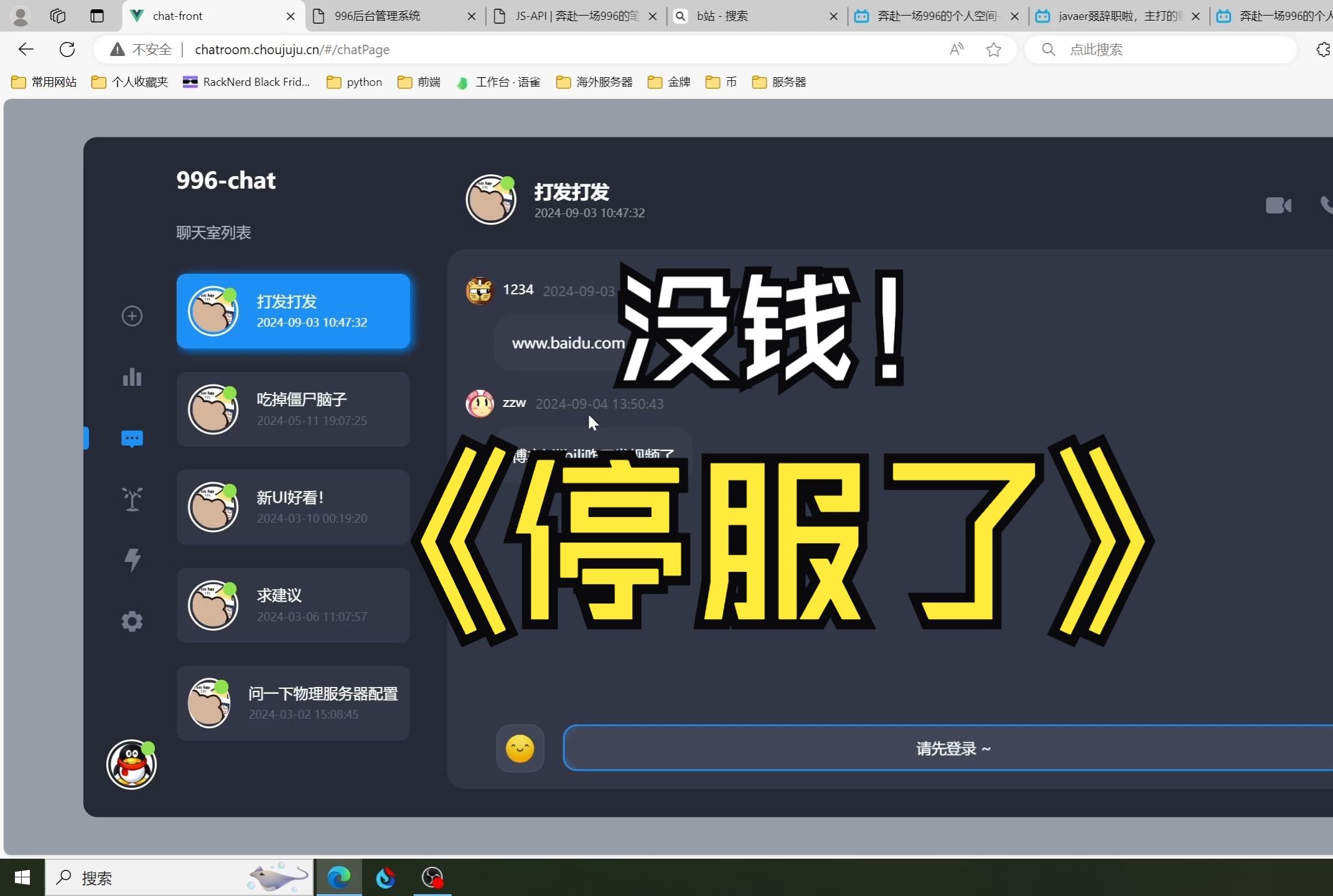Select the user profile avatar bottom left
The width and height of the screenshot is (1333, 896).
click(131, 764)
